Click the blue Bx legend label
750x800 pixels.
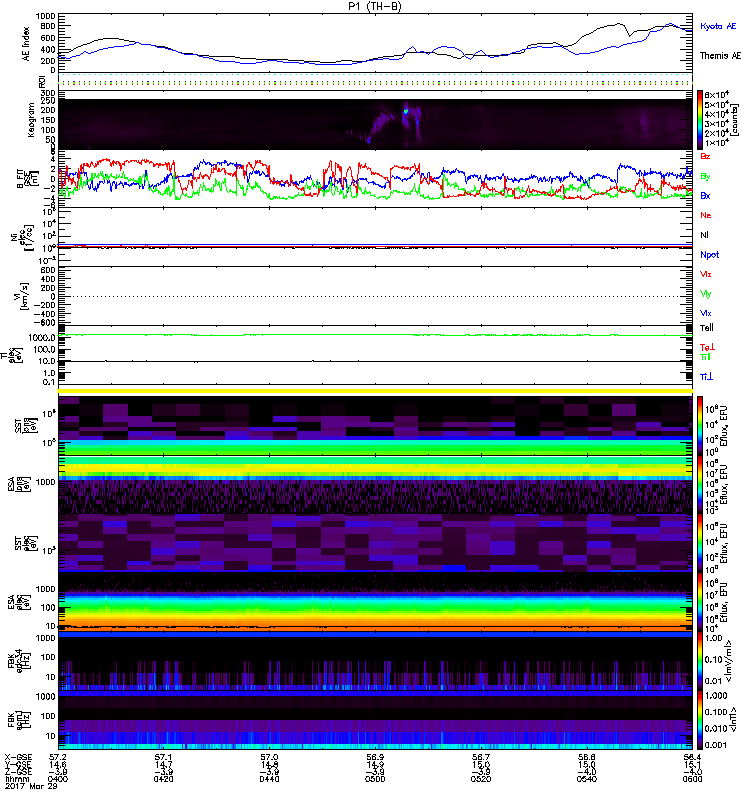click(705, 195)
